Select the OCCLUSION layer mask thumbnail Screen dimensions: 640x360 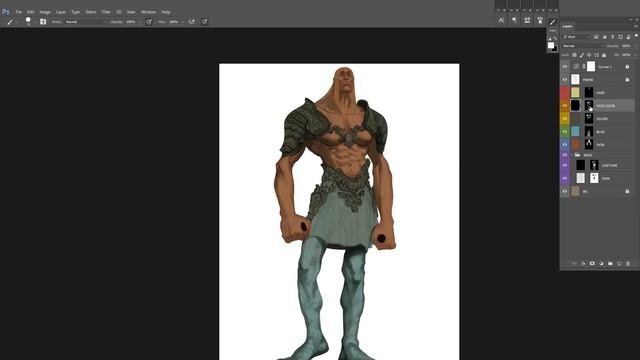click(589, 106)
